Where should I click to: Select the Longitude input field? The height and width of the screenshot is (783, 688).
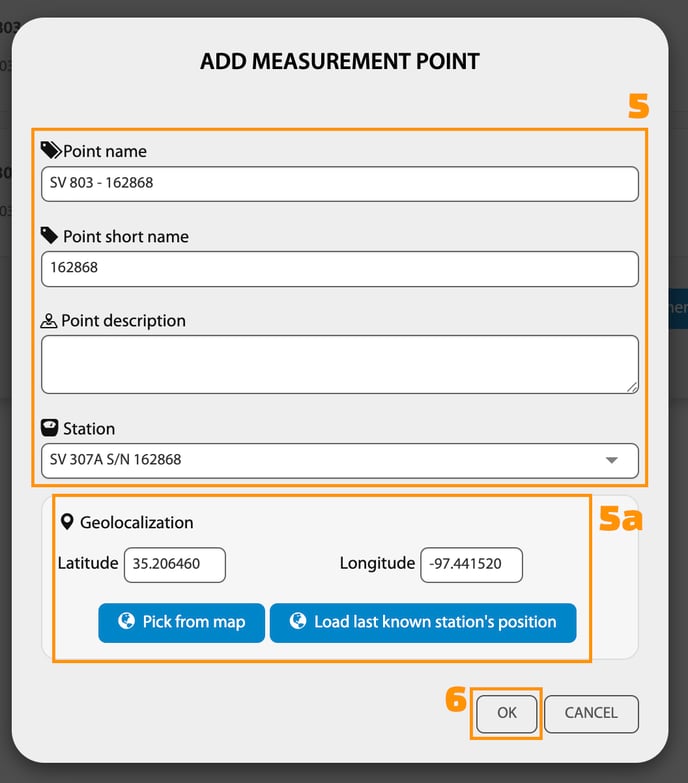[x=471, y=564]
